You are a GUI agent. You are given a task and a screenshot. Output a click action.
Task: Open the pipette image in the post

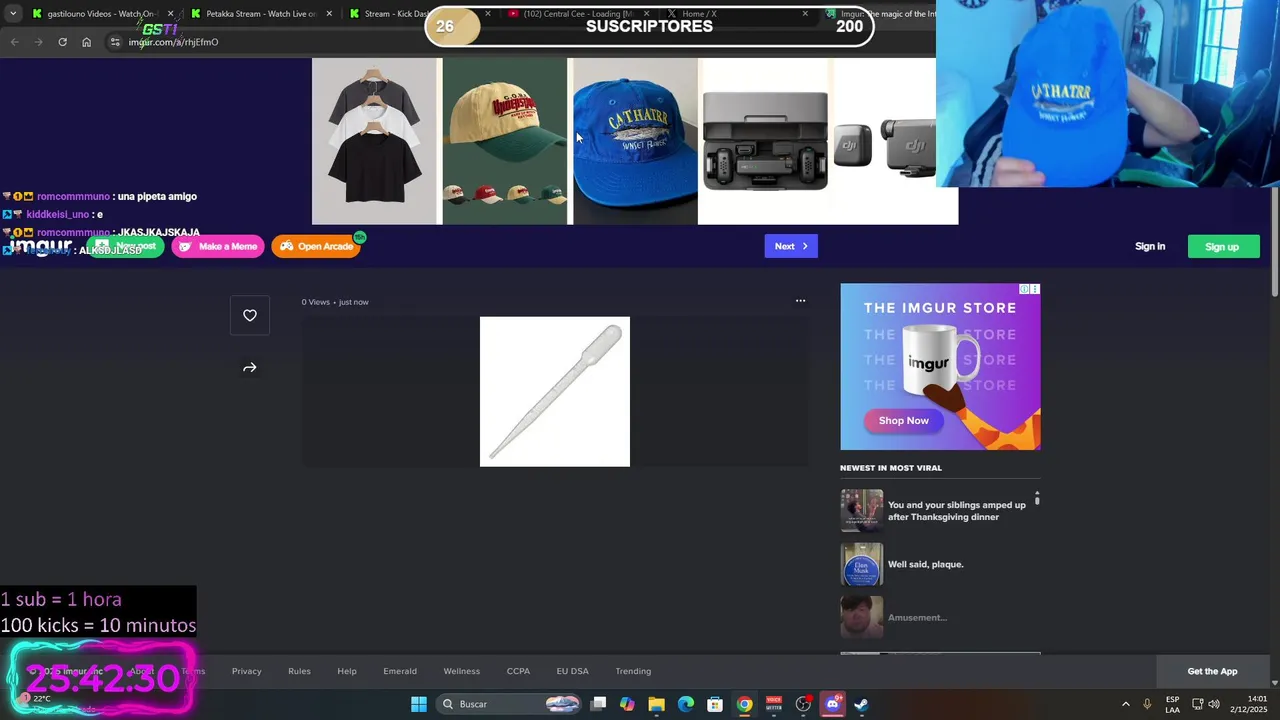click(x=555, y=391)
